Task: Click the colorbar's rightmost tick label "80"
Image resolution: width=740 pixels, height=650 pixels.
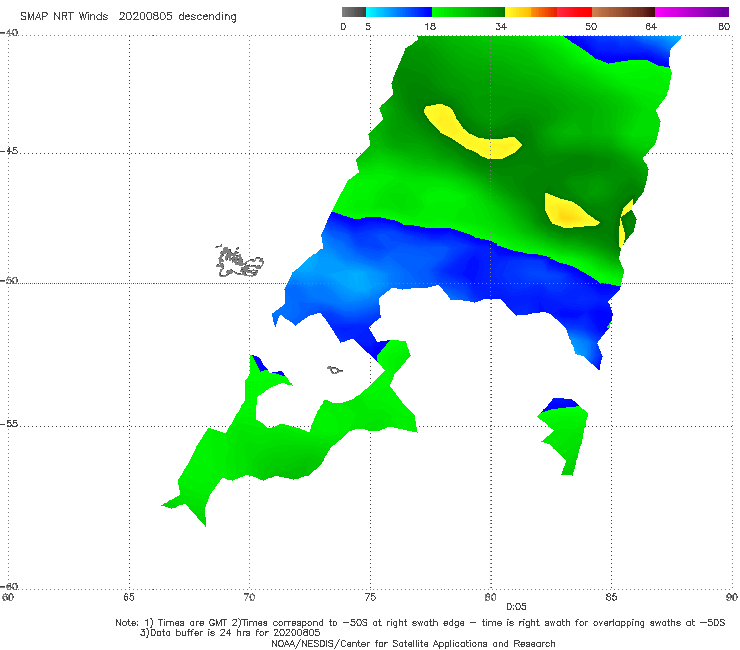Action: [x=724, y=26]
